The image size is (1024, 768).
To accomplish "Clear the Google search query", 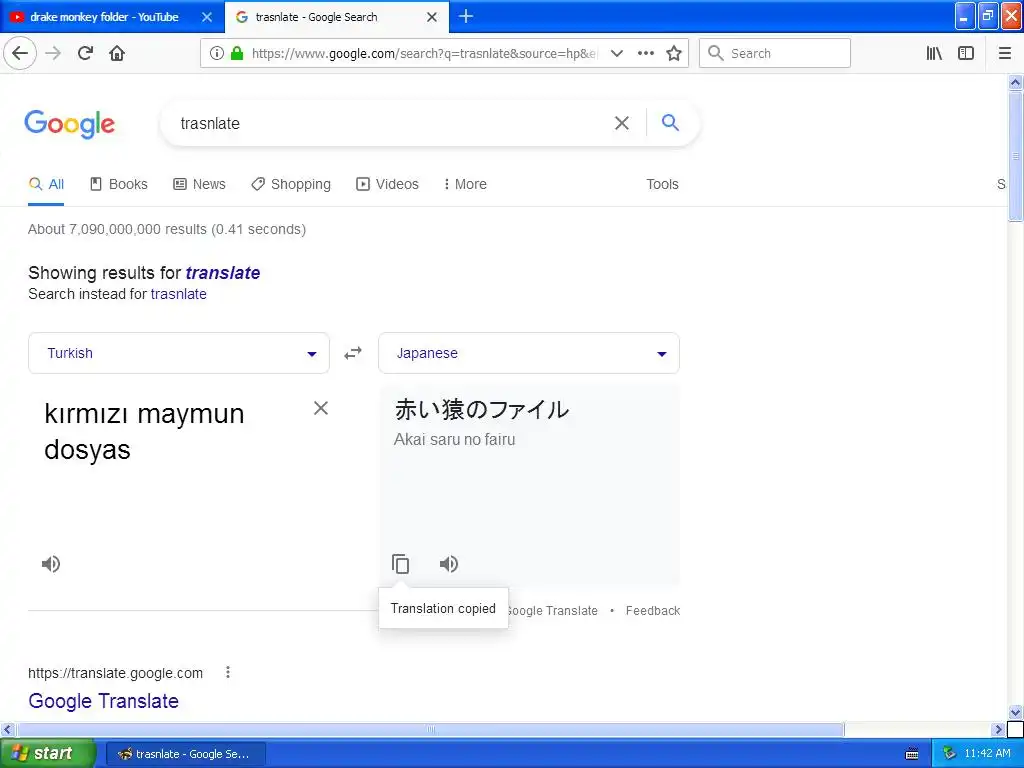I will pyautogui.click(x=622, y=123).
